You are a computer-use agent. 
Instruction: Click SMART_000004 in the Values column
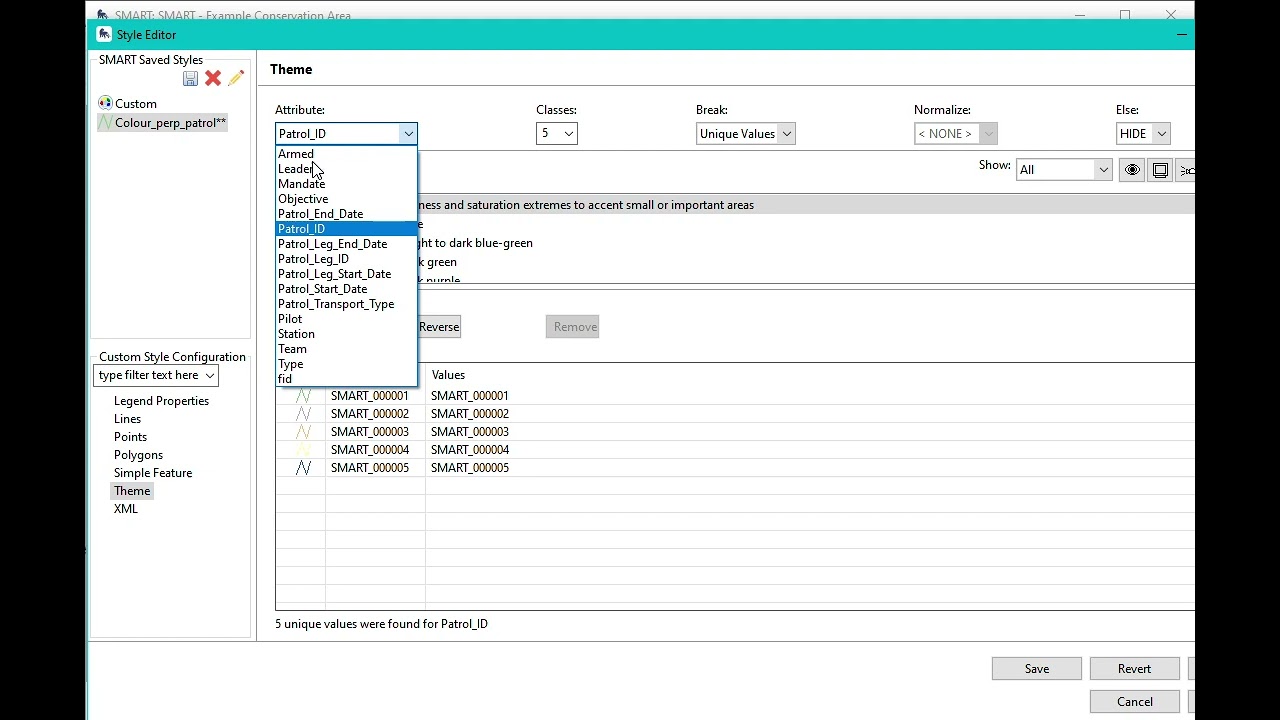[x=470, y=450]
